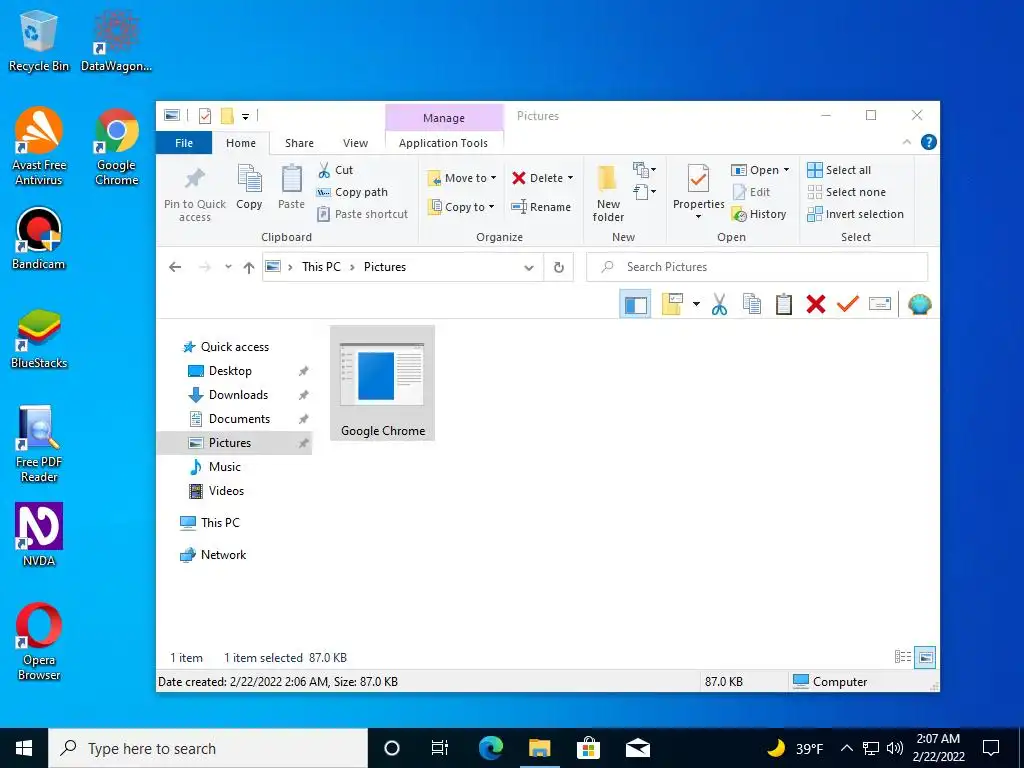Click the Copy ribbon icon
The width and height of the screenshot is (1024, 768).
[x=249, y=180]
